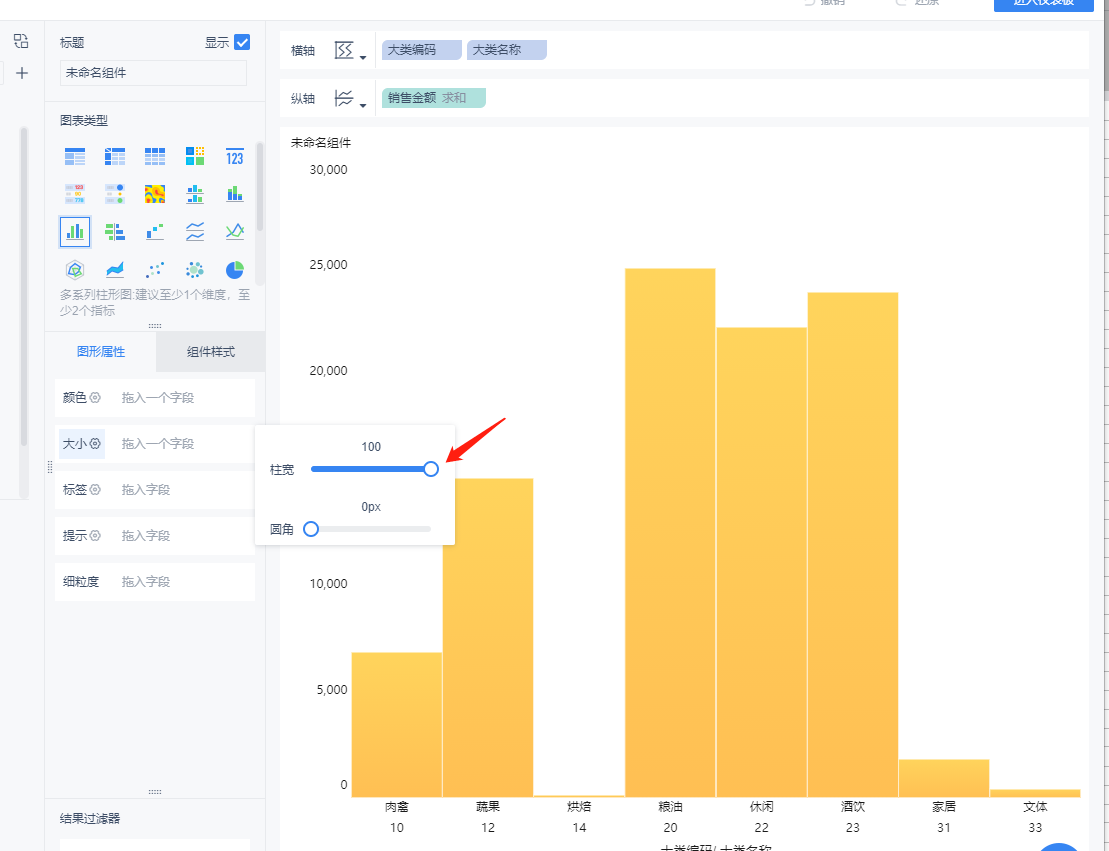Click the 未命名组件 chart title text
1109x851 pixels.
pyautogui.click(x=320, y=143)
